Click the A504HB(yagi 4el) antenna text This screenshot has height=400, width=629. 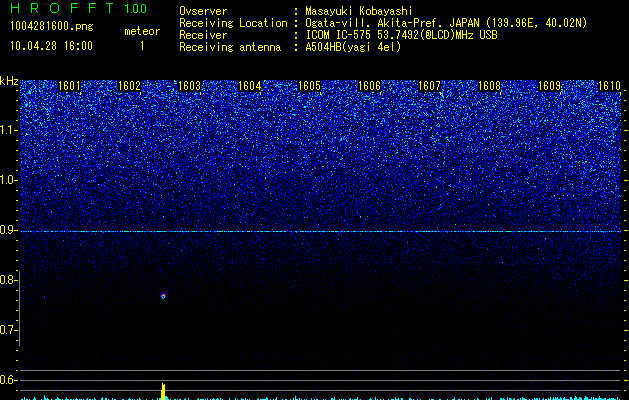click(x=353, y=47)
